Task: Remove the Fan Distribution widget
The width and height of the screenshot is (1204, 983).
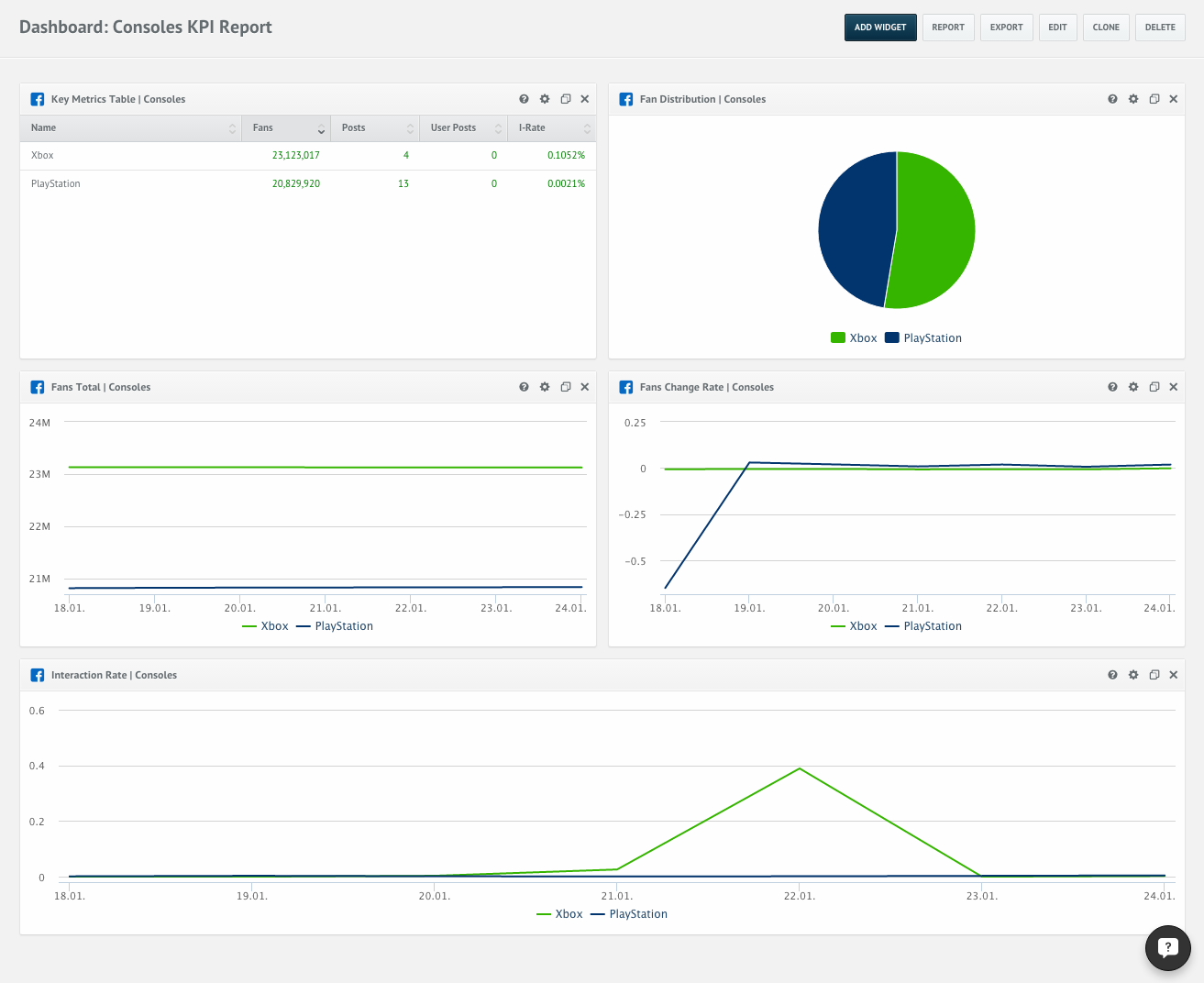Action: point(1174,99)
